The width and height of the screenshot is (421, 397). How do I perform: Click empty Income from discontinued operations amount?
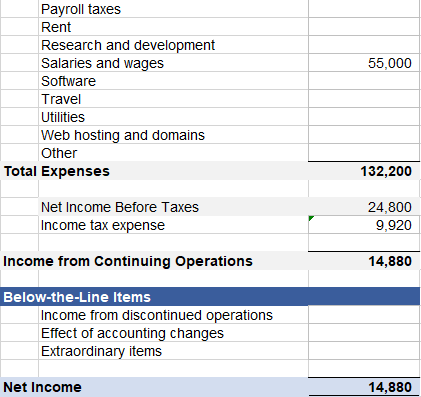coord(364,315)
